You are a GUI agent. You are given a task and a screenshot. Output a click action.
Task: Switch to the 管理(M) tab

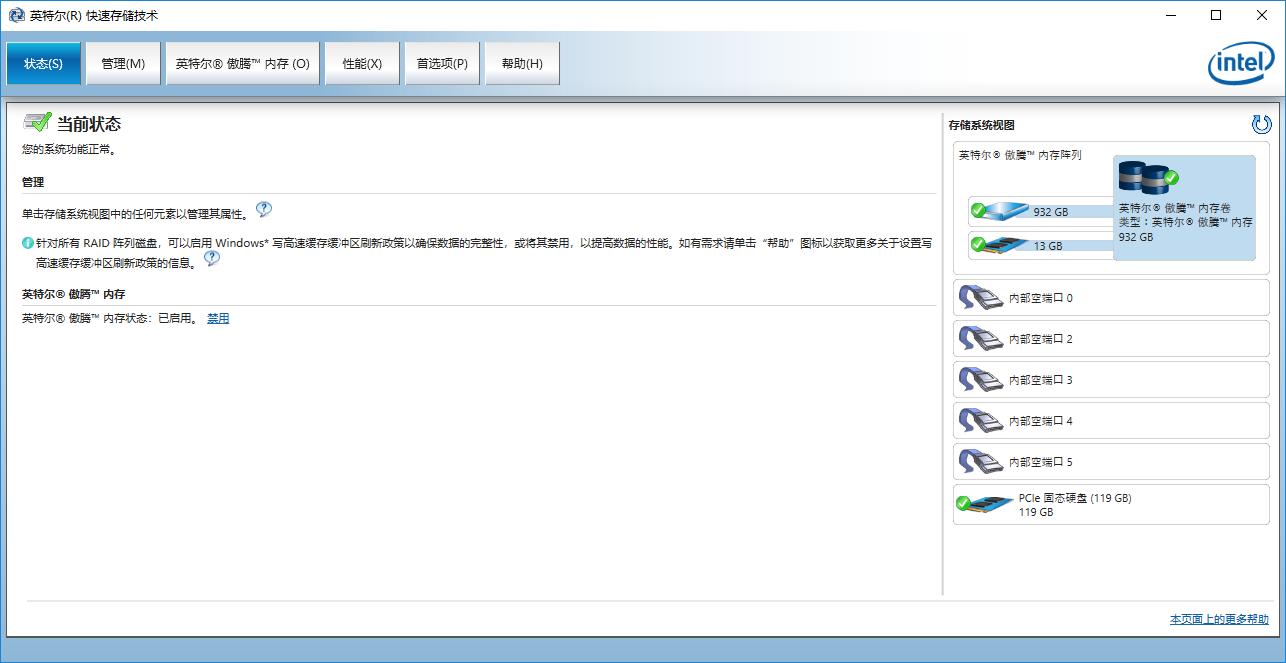122,63
